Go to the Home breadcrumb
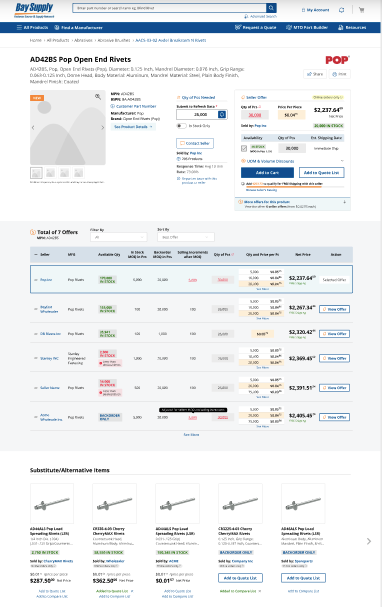382x607 pixels. (x=36, y=40)
